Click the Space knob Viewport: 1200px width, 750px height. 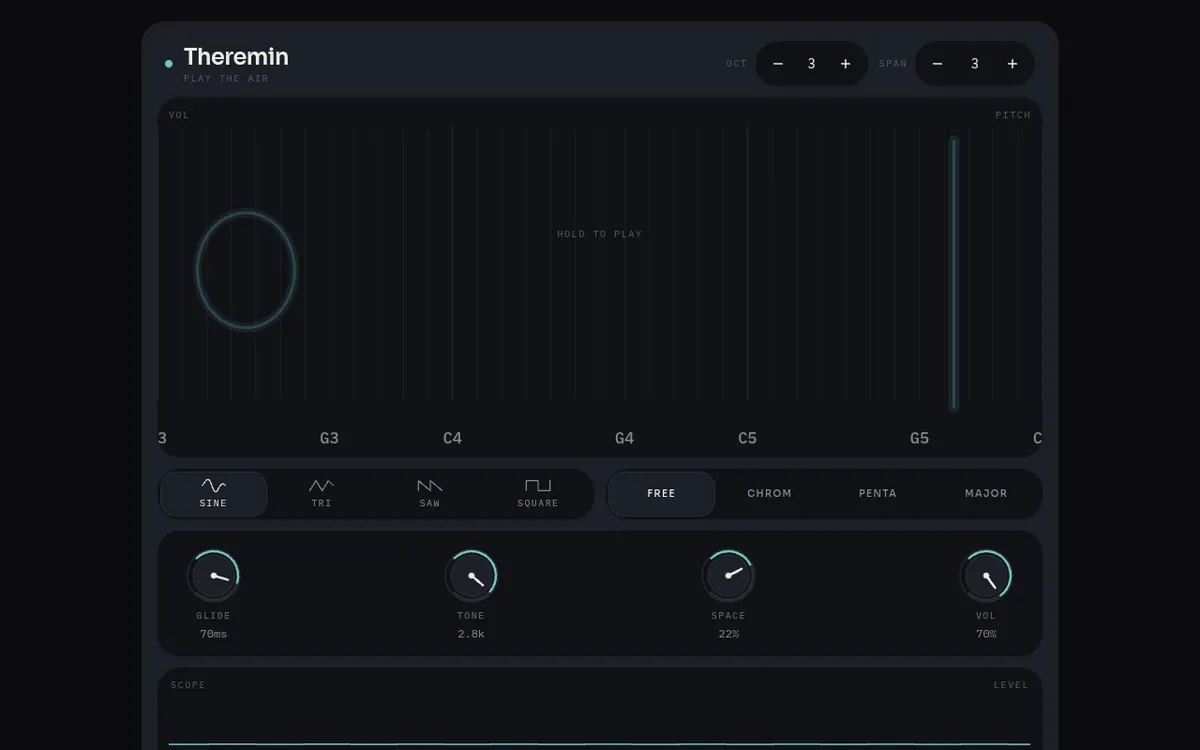coord(728,576)
